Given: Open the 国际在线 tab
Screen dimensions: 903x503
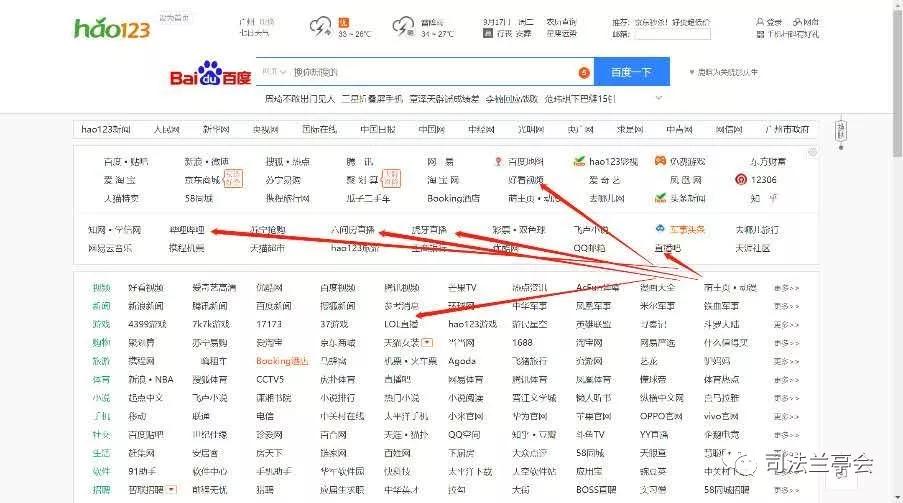Looking at the screenshot, I should 320,130.
